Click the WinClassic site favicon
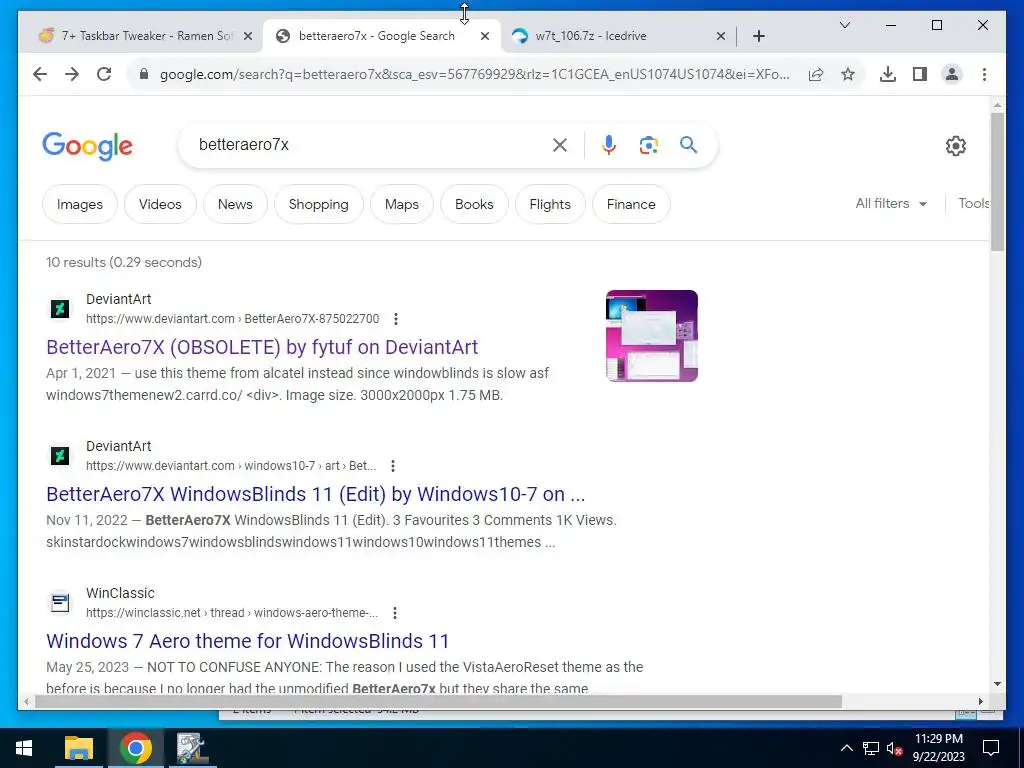This screenshot has height=768, width=1024. pyautogui.click(x=60, y=603)
